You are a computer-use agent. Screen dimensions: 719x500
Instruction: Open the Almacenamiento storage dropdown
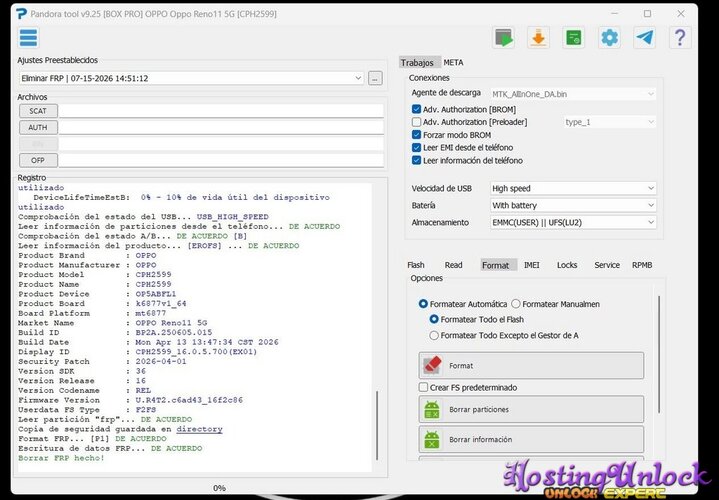point(573,222)
